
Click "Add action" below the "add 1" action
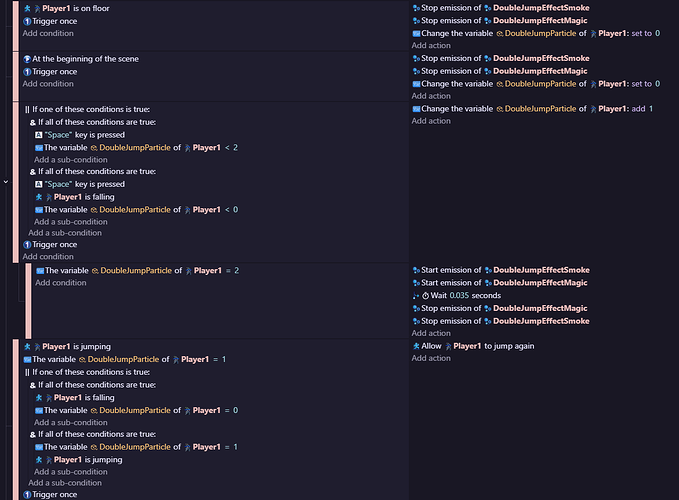431,121
